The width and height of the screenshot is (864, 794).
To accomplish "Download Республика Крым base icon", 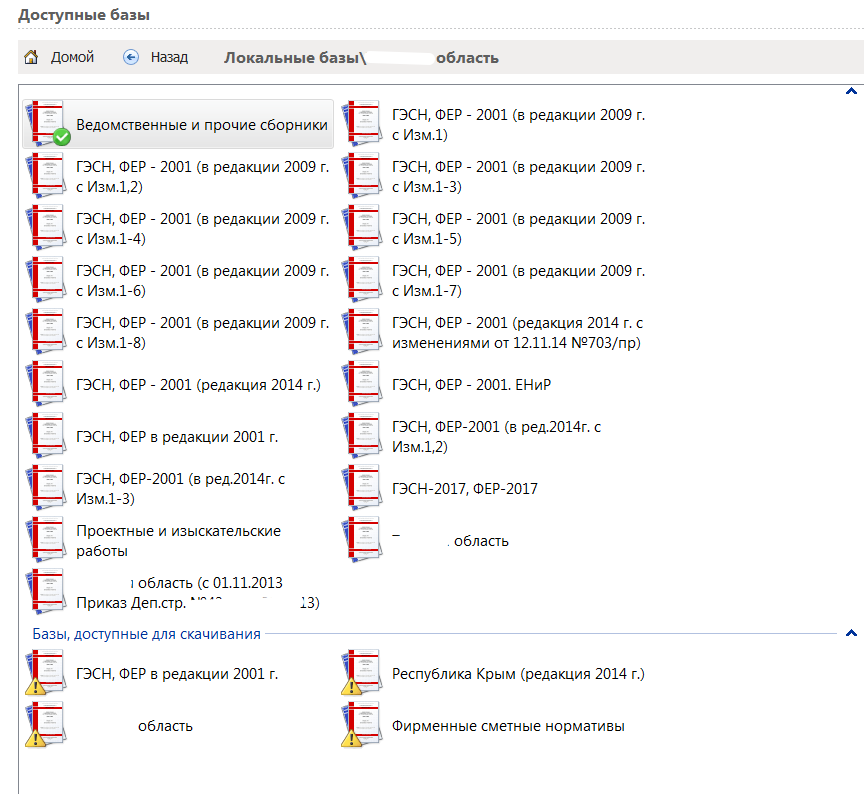I will pos(362,673).
